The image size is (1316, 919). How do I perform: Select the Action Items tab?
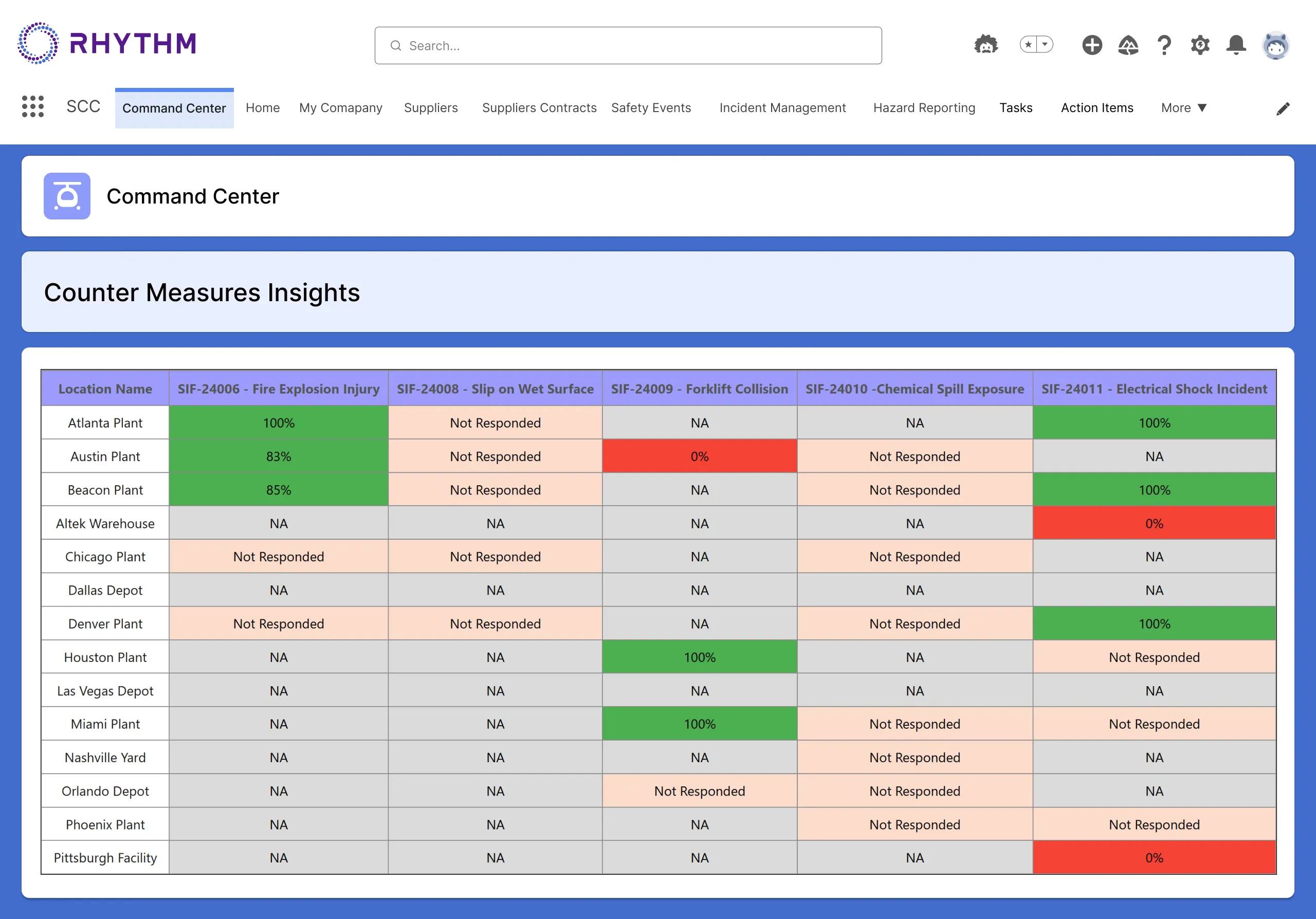coord(1096,108)
